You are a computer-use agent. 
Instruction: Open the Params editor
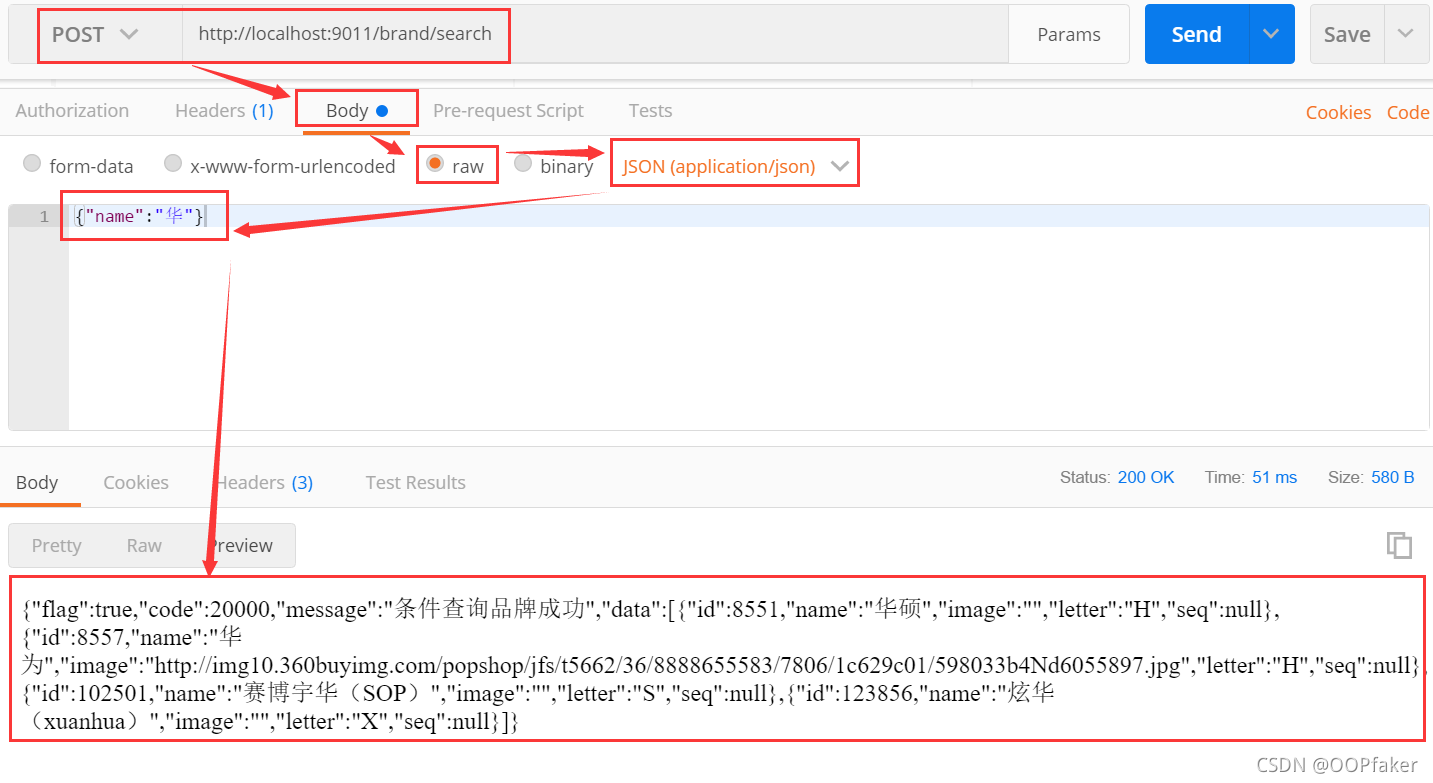coord(1069,35)
